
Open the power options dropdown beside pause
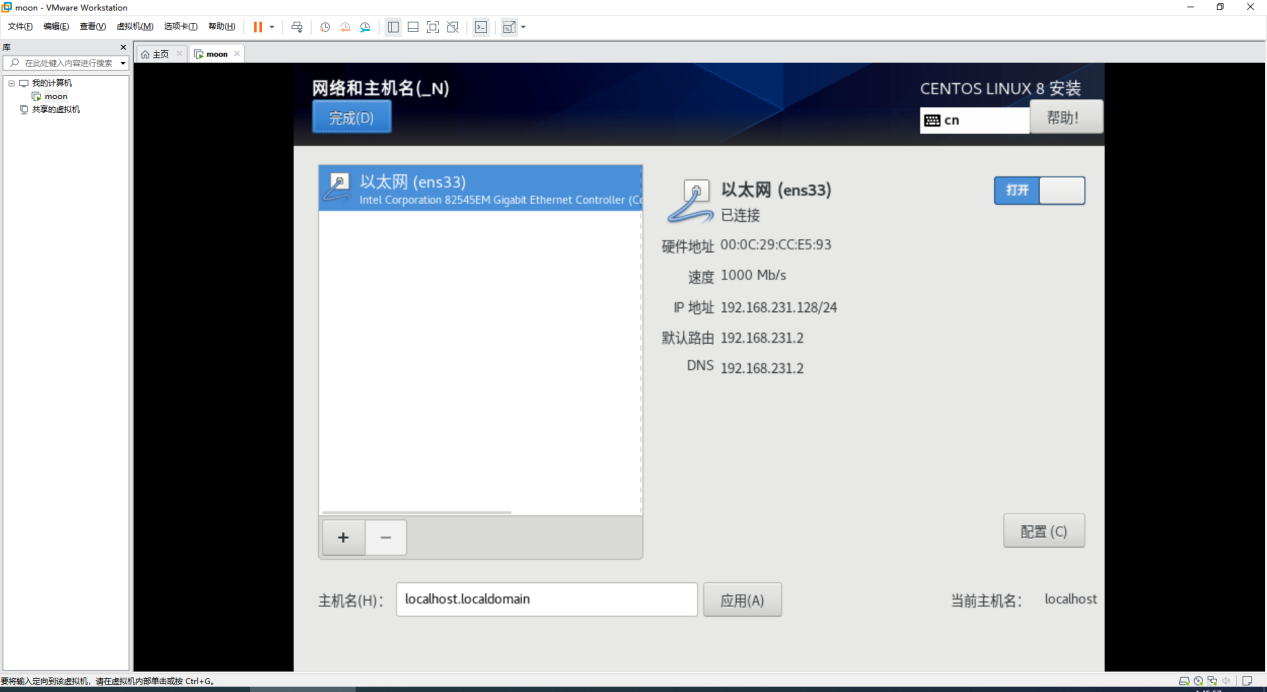(x=271, y=27)
